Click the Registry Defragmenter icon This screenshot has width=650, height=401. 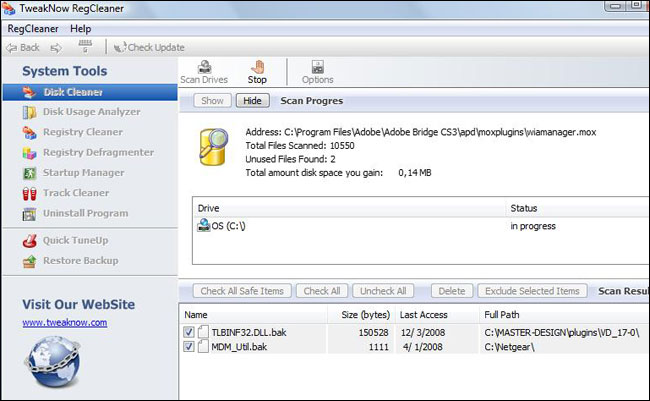29,153
